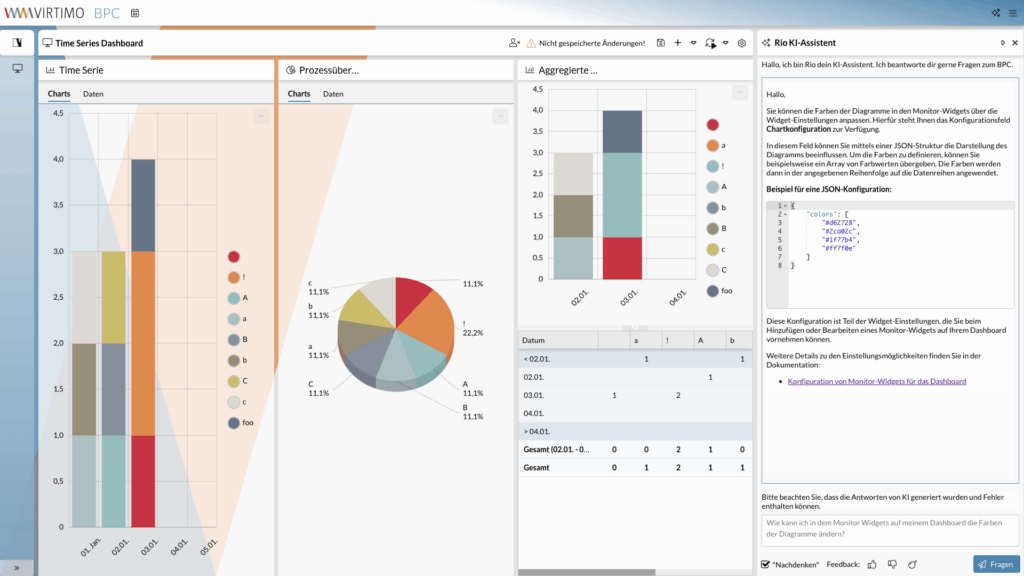Close the Rio KI-Assistent panel

(x=1015, y=43)
